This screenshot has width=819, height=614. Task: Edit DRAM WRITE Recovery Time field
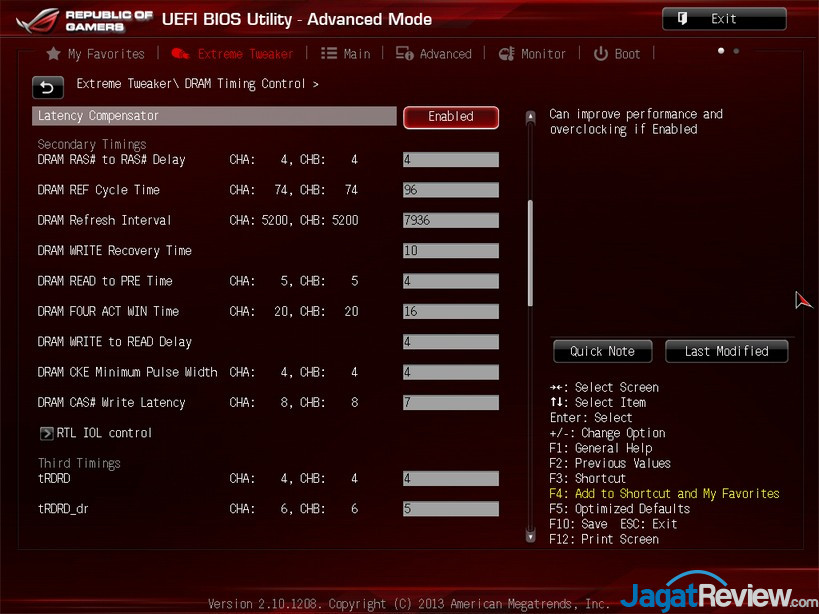pyautogui.click(x=451, y=251)
